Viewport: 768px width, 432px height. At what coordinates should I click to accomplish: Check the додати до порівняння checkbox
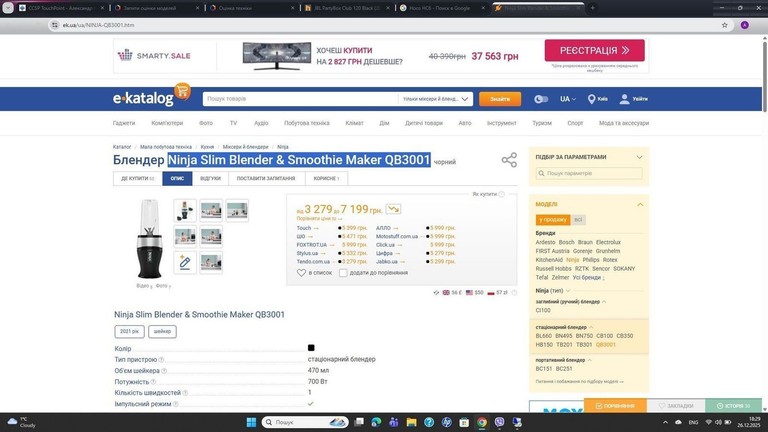coord(343,273)
